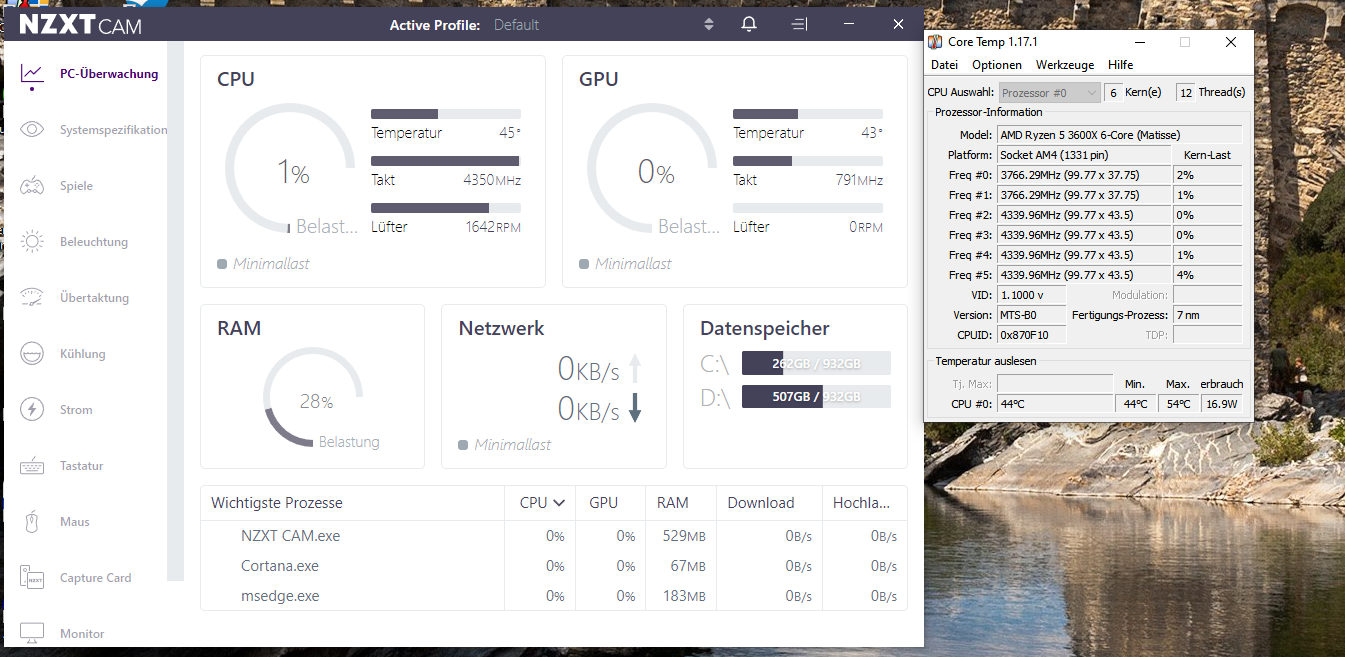
Task: Click 16.9W power value in Core Temp
Action: [1221, 404]
